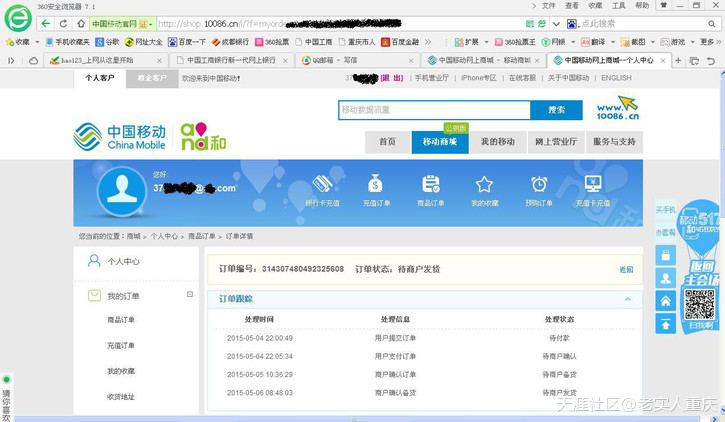Open the 充值卡充值 monitor icon
The image size is (725, 422).
(593, 184)
